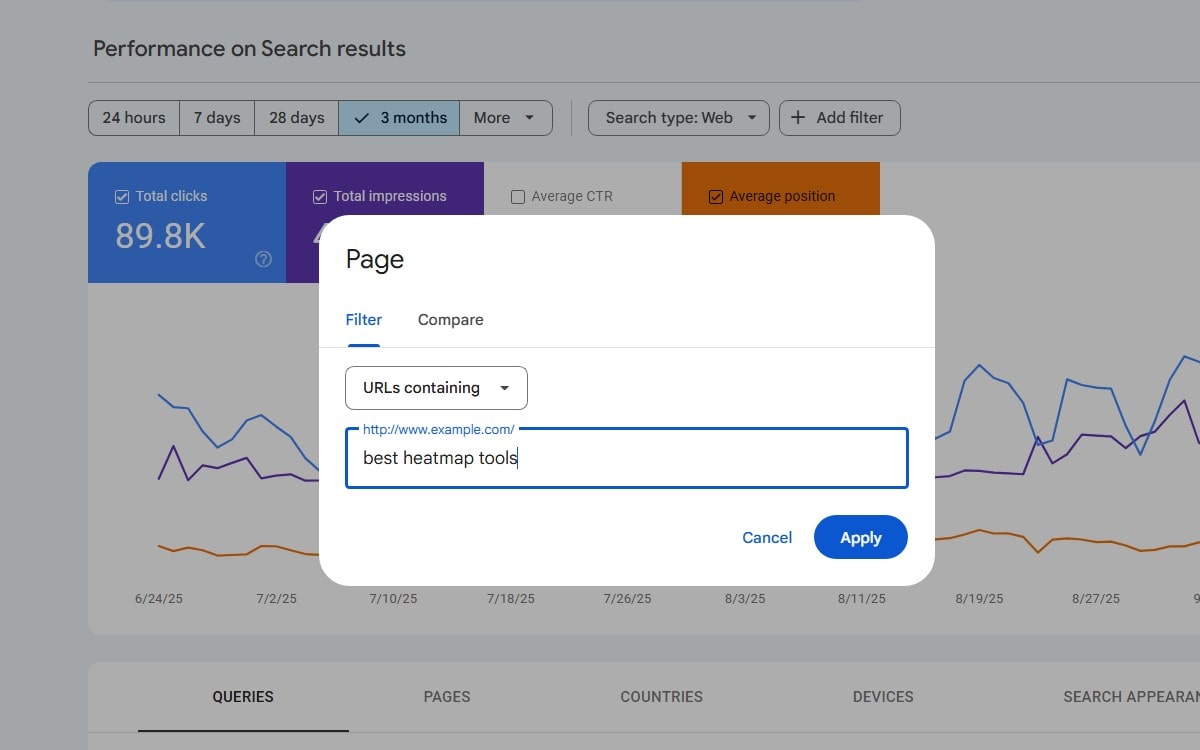The width and height of the screenshot is (1200, 750).
Task: Open the PAGES tab
Action: tap(447, 697)
